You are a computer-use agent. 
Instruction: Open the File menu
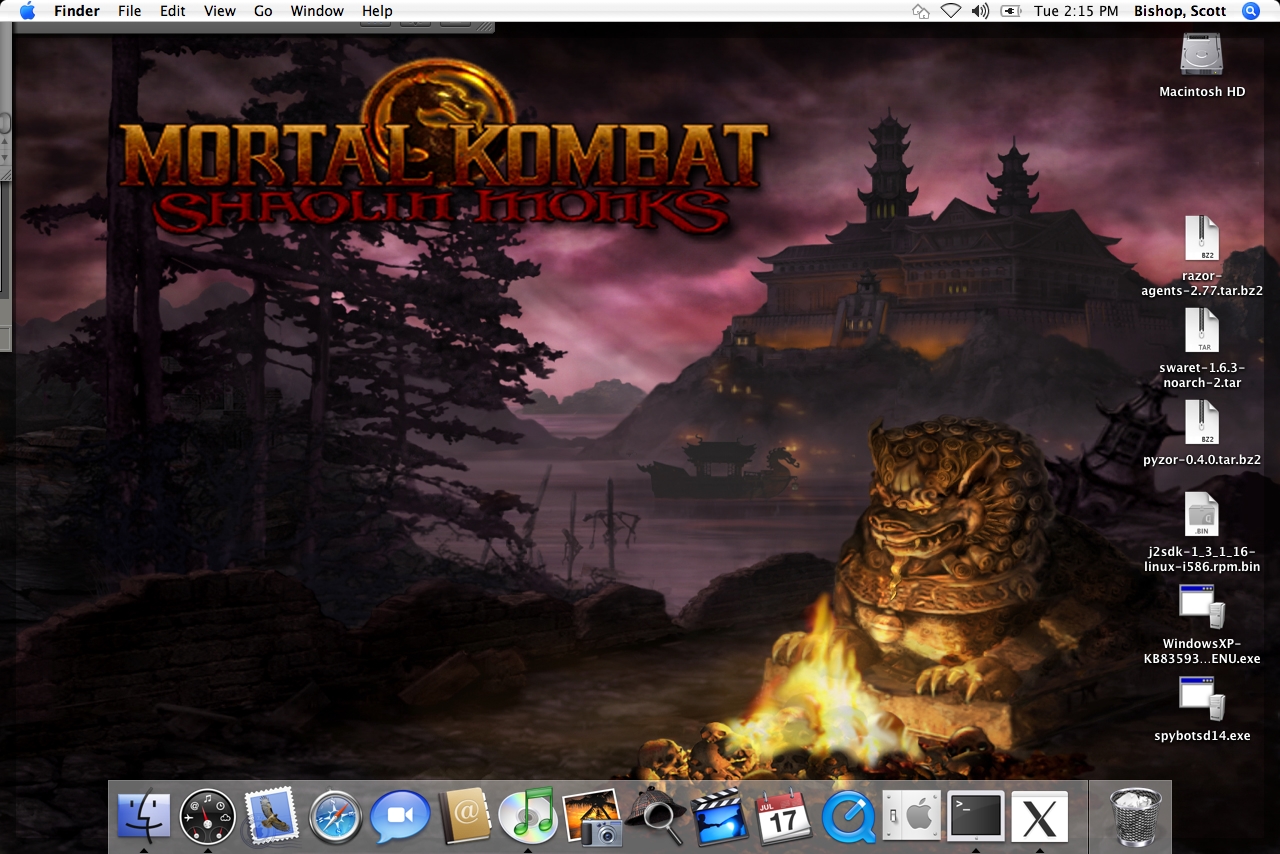(129, 11)
